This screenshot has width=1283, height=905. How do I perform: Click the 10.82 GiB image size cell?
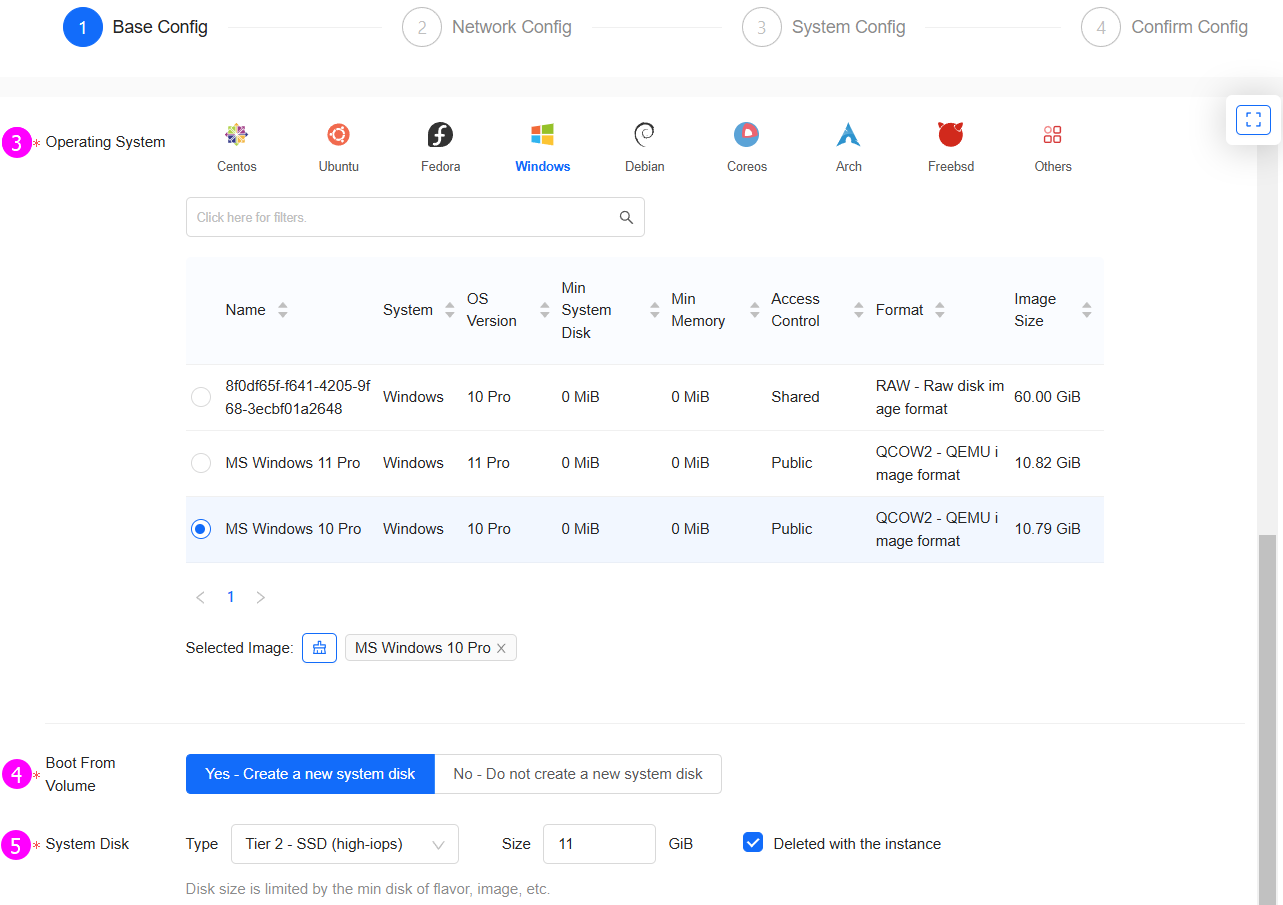point(1047,463)
